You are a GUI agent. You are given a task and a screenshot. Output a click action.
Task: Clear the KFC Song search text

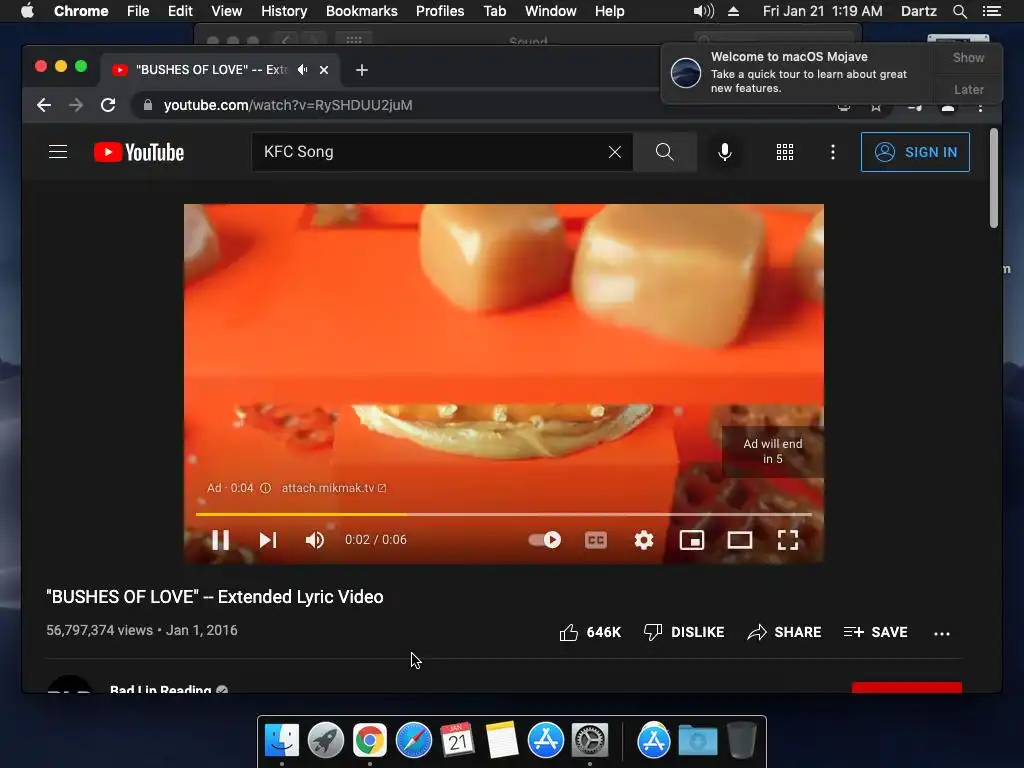tap(615, 152)
